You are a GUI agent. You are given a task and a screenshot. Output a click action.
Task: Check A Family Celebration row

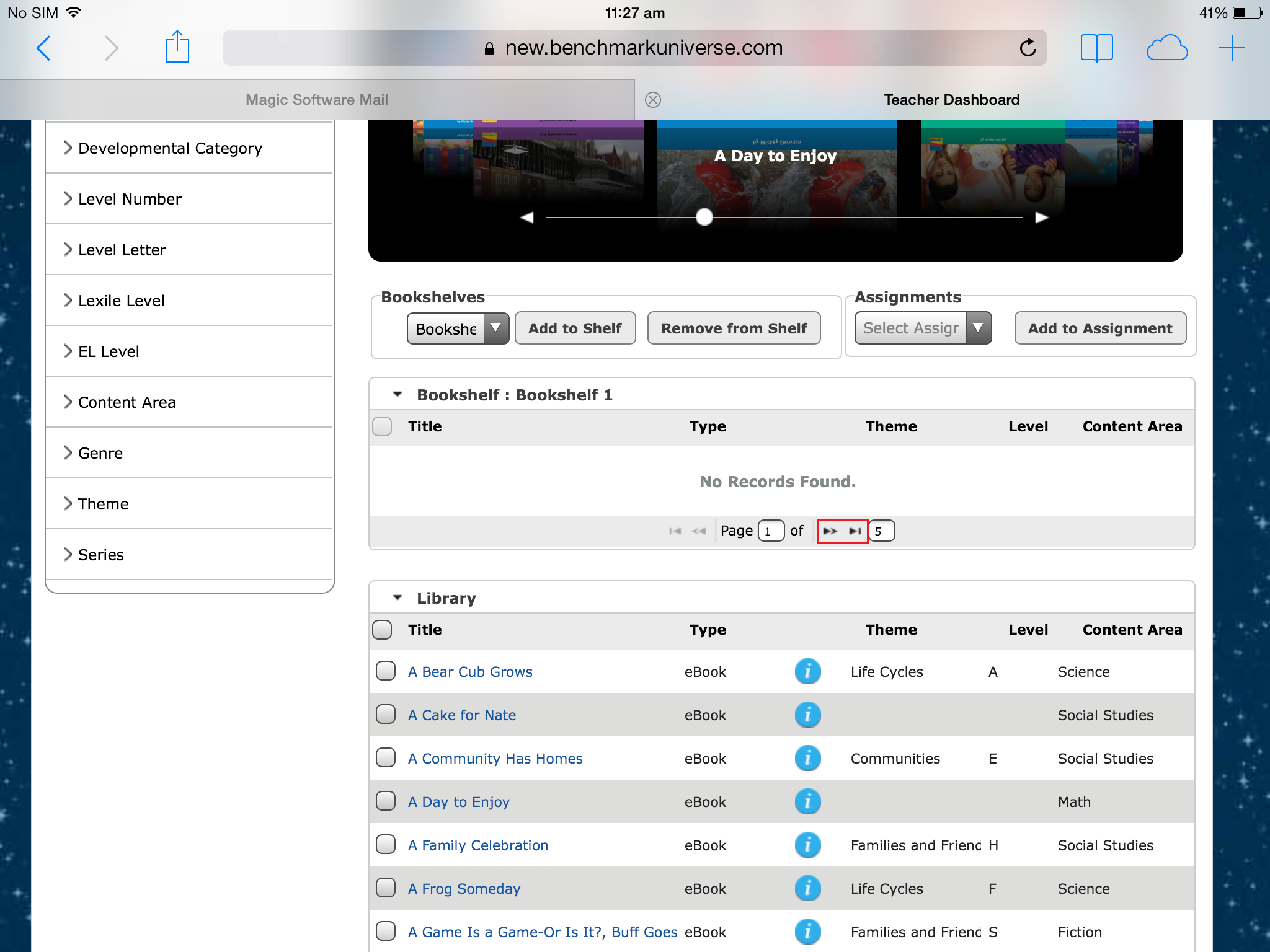click(386, 844)
